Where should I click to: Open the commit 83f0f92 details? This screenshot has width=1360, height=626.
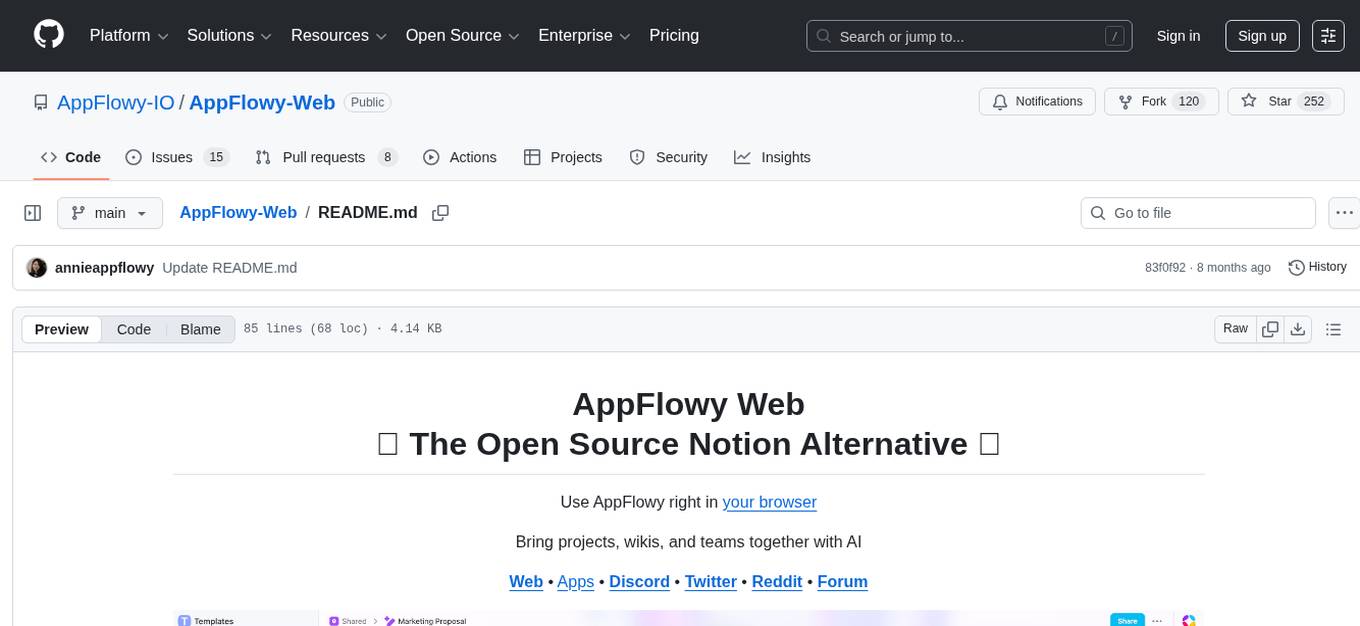[x=1164, y=267]
